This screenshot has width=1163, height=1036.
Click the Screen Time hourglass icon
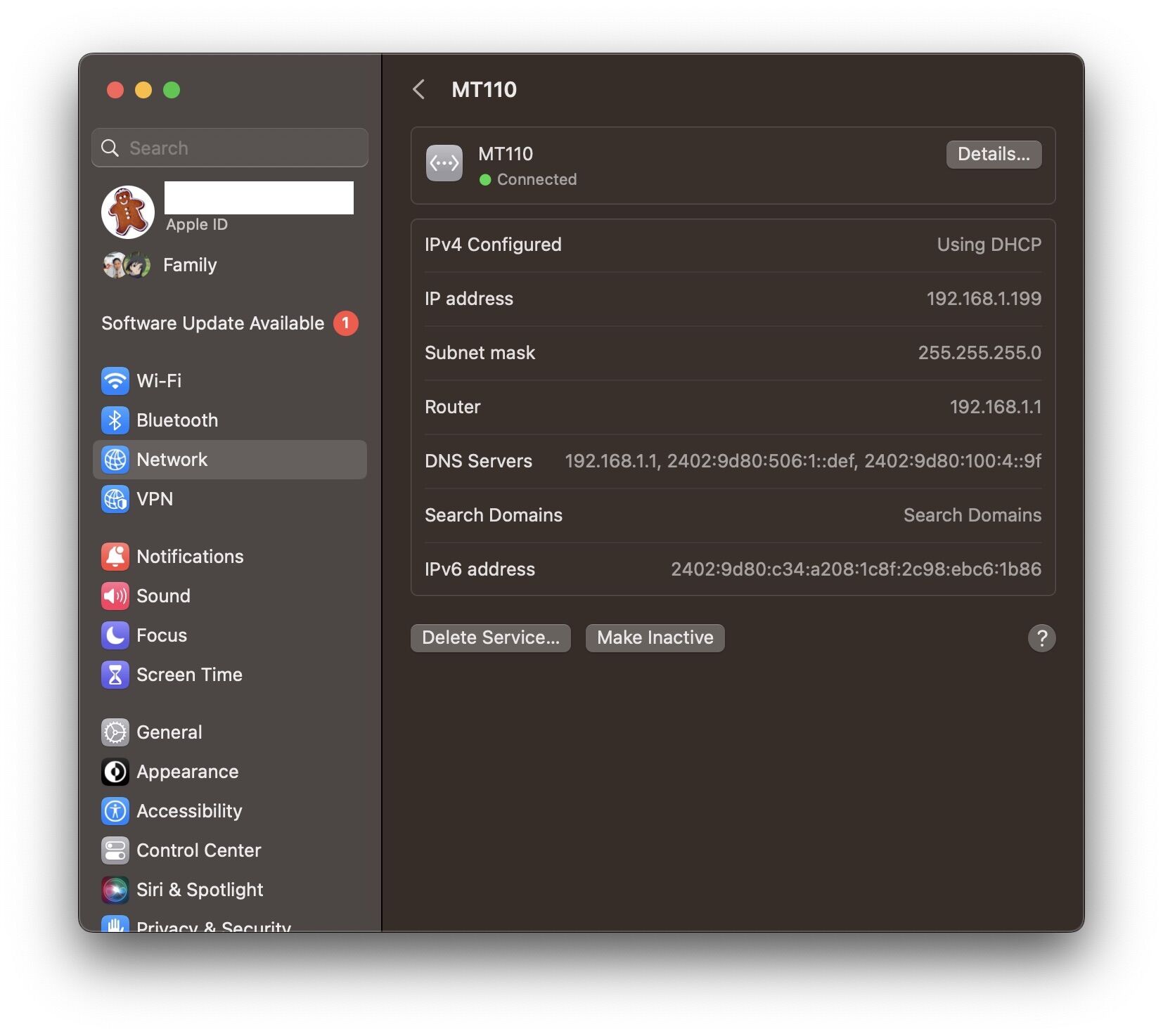[x=115, y=675]
